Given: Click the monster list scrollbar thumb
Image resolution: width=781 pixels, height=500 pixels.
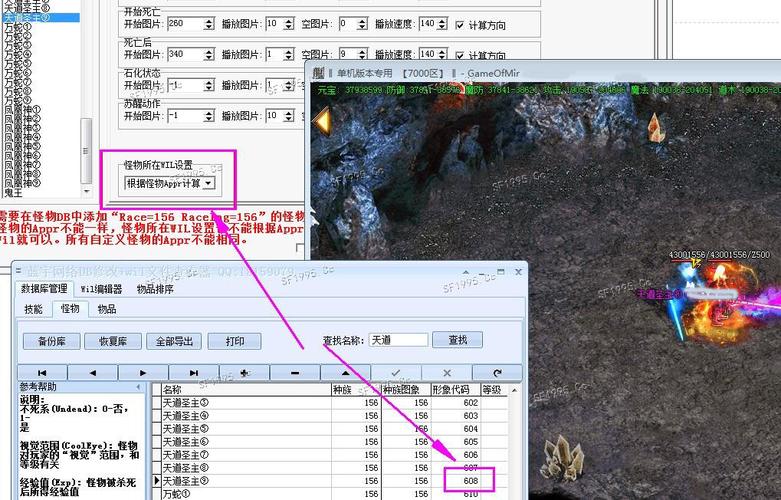Looking at the screenshot, I should pos(86,150).
